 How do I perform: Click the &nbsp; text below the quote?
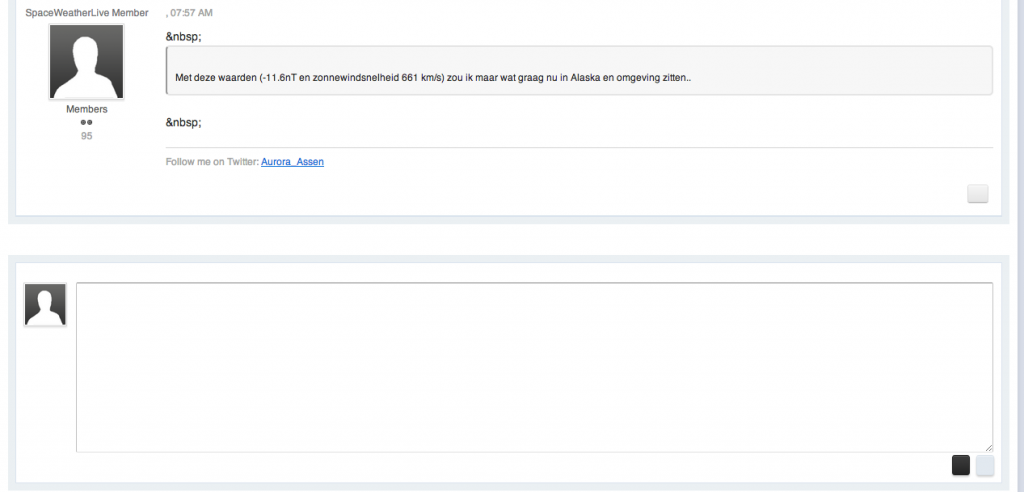183,122
